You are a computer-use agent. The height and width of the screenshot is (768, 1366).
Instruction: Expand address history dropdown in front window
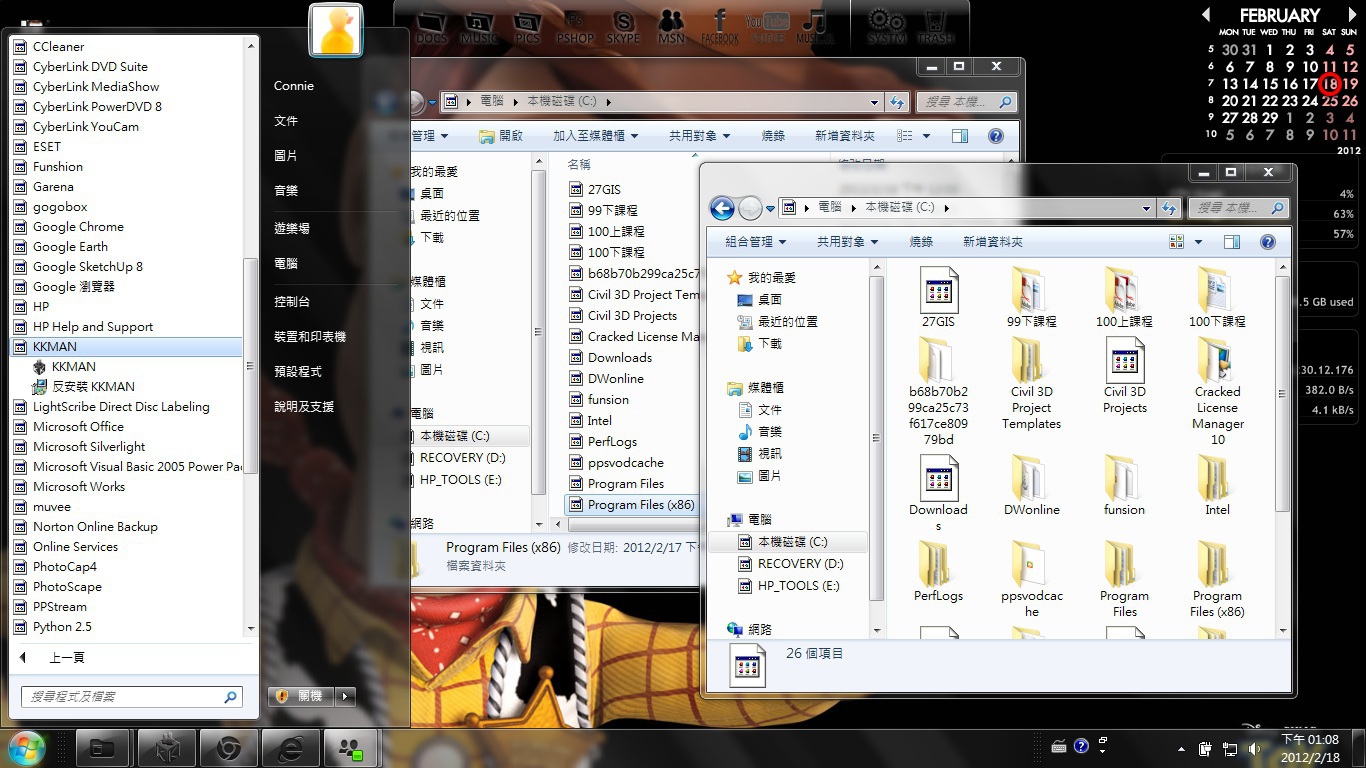tap(1146, 208)
